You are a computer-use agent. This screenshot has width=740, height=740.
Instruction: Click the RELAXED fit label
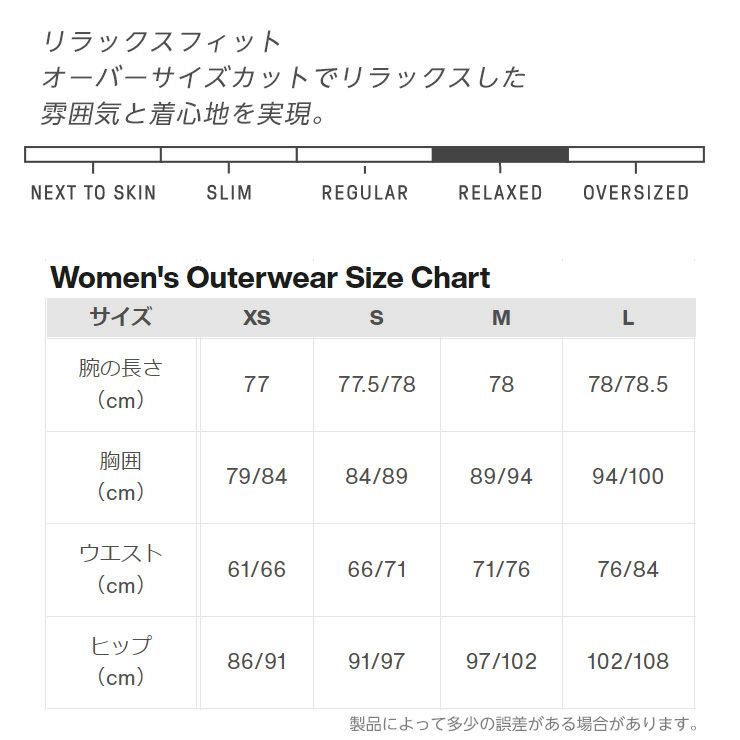click(500, 192)
